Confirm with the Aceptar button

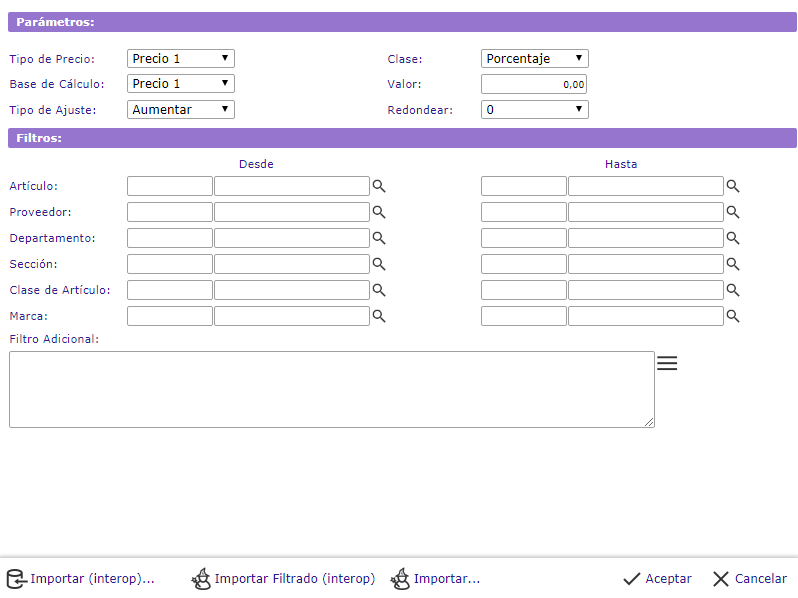click(657, 579)
